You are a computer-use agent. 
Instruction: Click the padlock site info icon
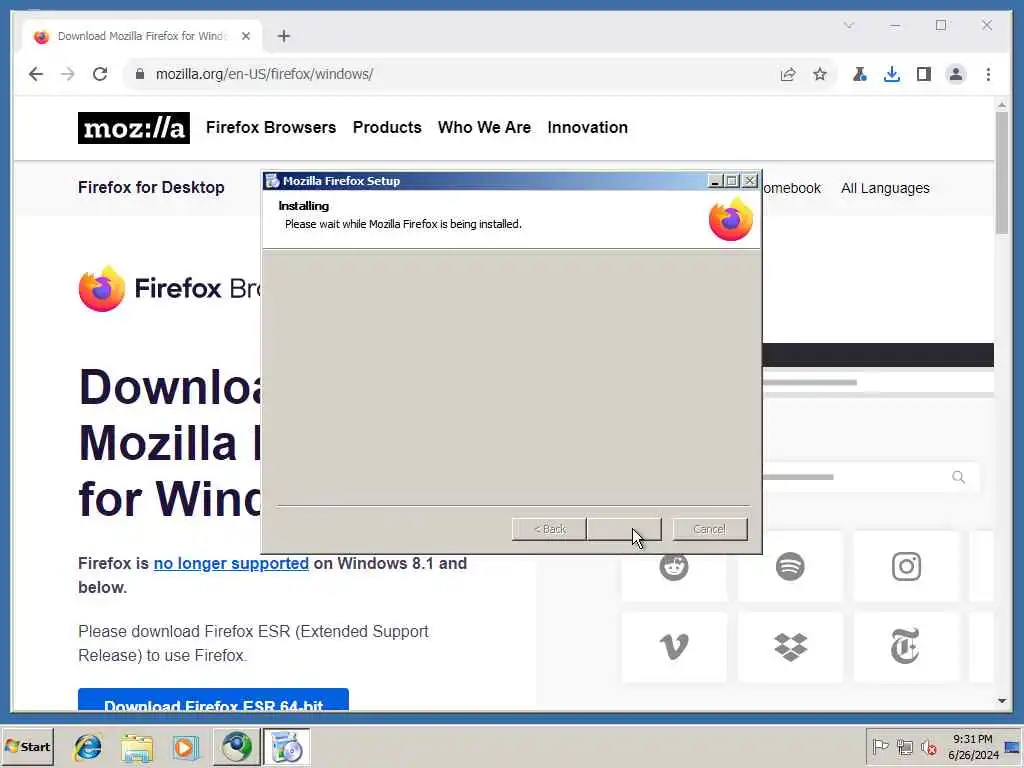point(140,74)
